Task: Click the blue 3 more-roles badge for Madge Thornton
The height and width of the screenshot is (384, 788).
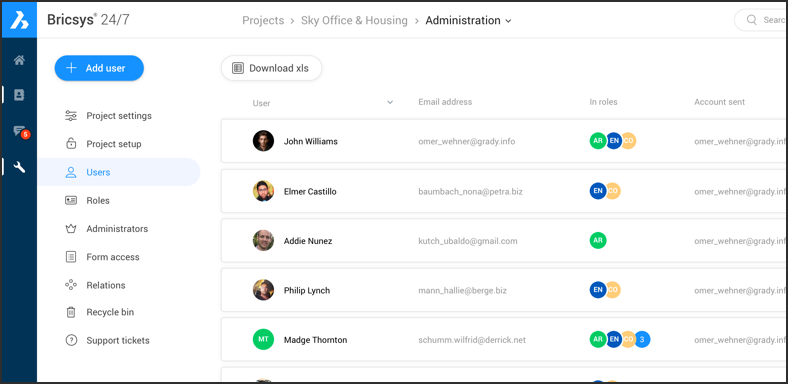Action: click(x=642, y=339)
